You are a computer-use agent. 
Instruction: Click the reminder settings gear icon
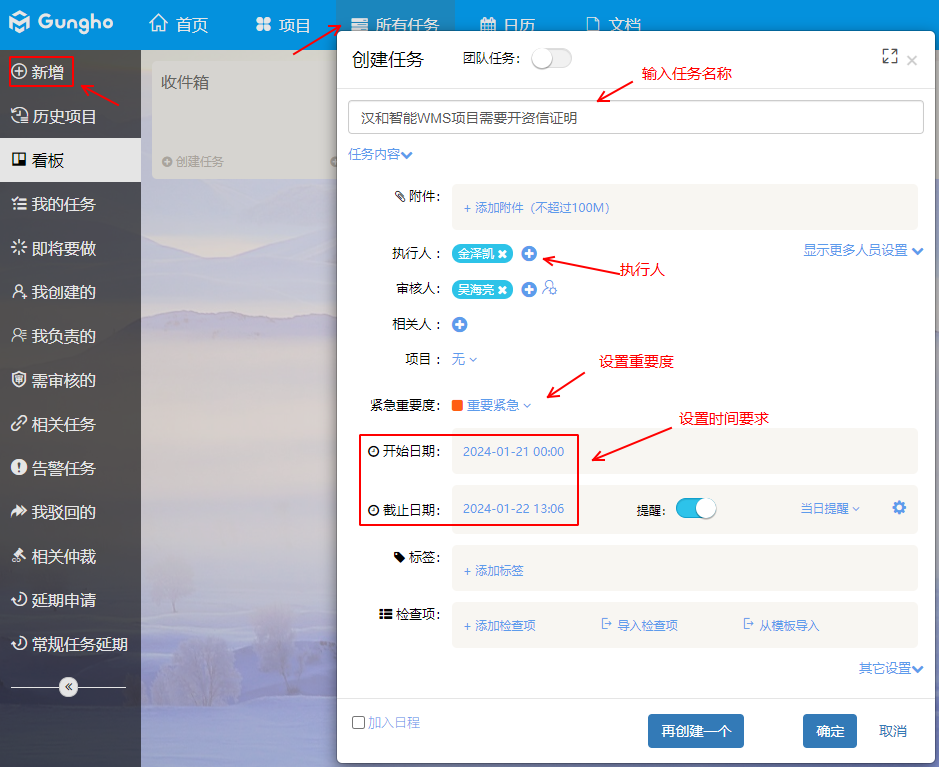pyautogui.click(x=899, y=508)
